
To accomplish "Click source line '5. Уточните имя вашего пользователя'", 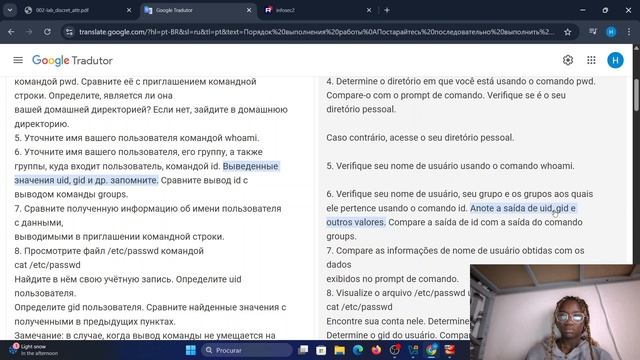I will (x=137, y=138).
